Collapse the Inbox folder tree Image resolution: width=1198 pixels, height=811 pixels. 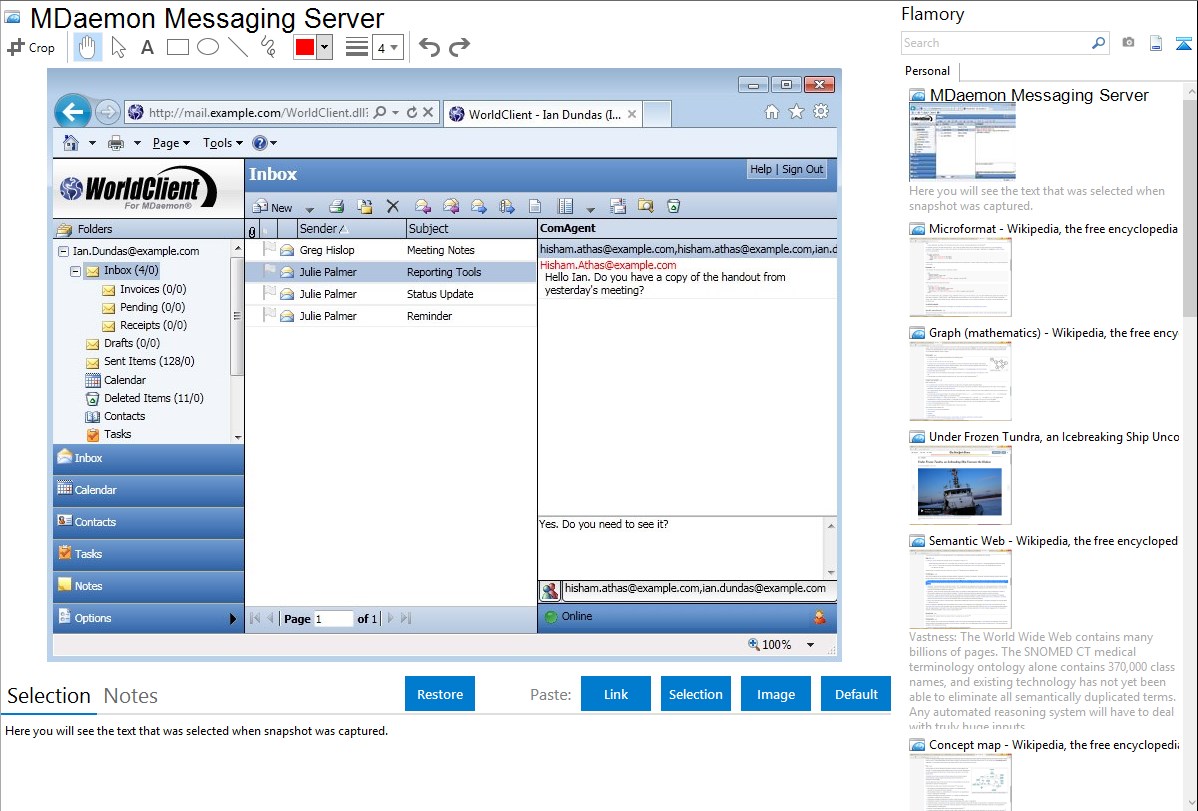point(76,271)
